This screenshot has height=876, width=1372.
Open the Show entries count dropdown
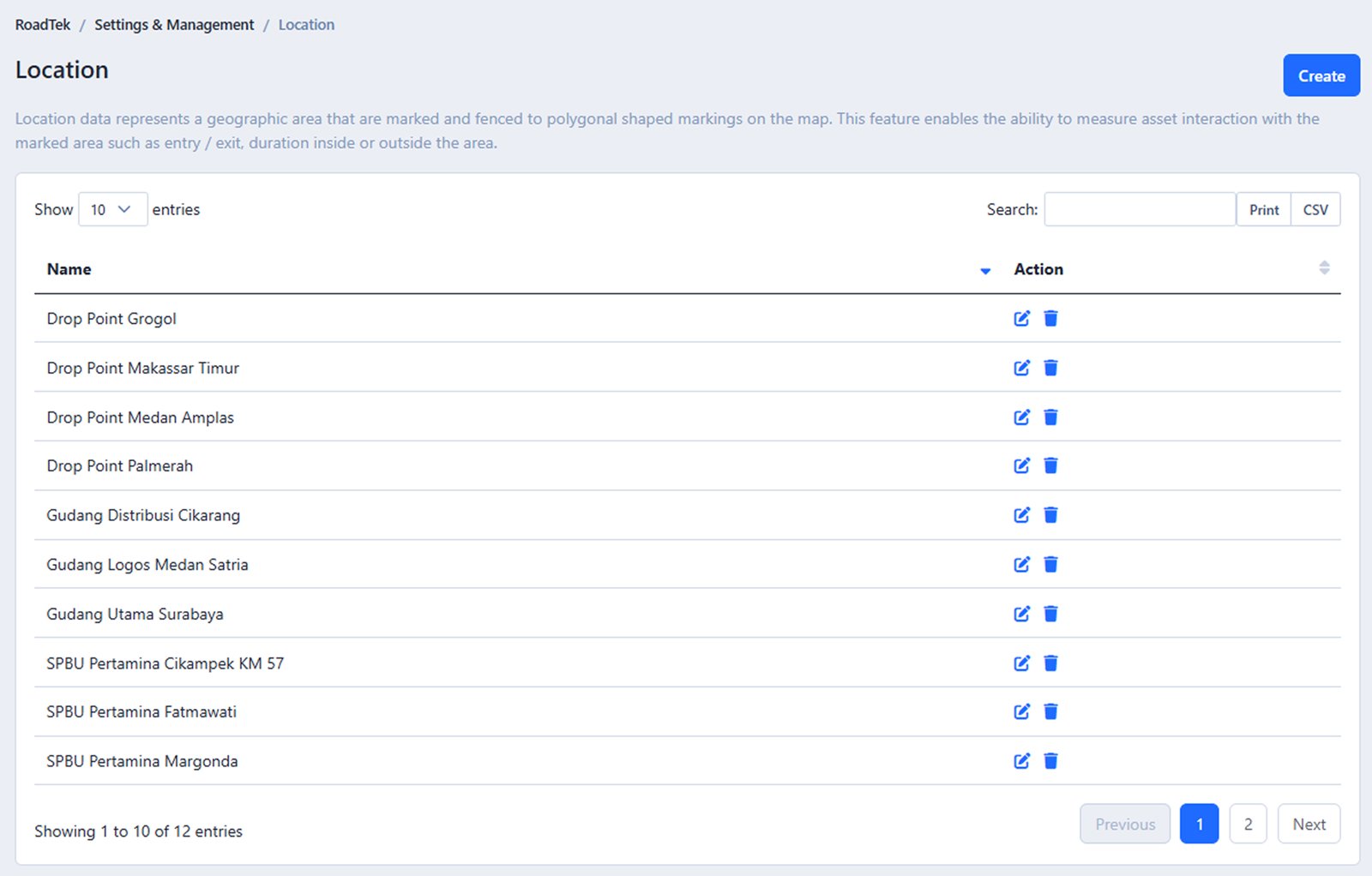point(112,209)
